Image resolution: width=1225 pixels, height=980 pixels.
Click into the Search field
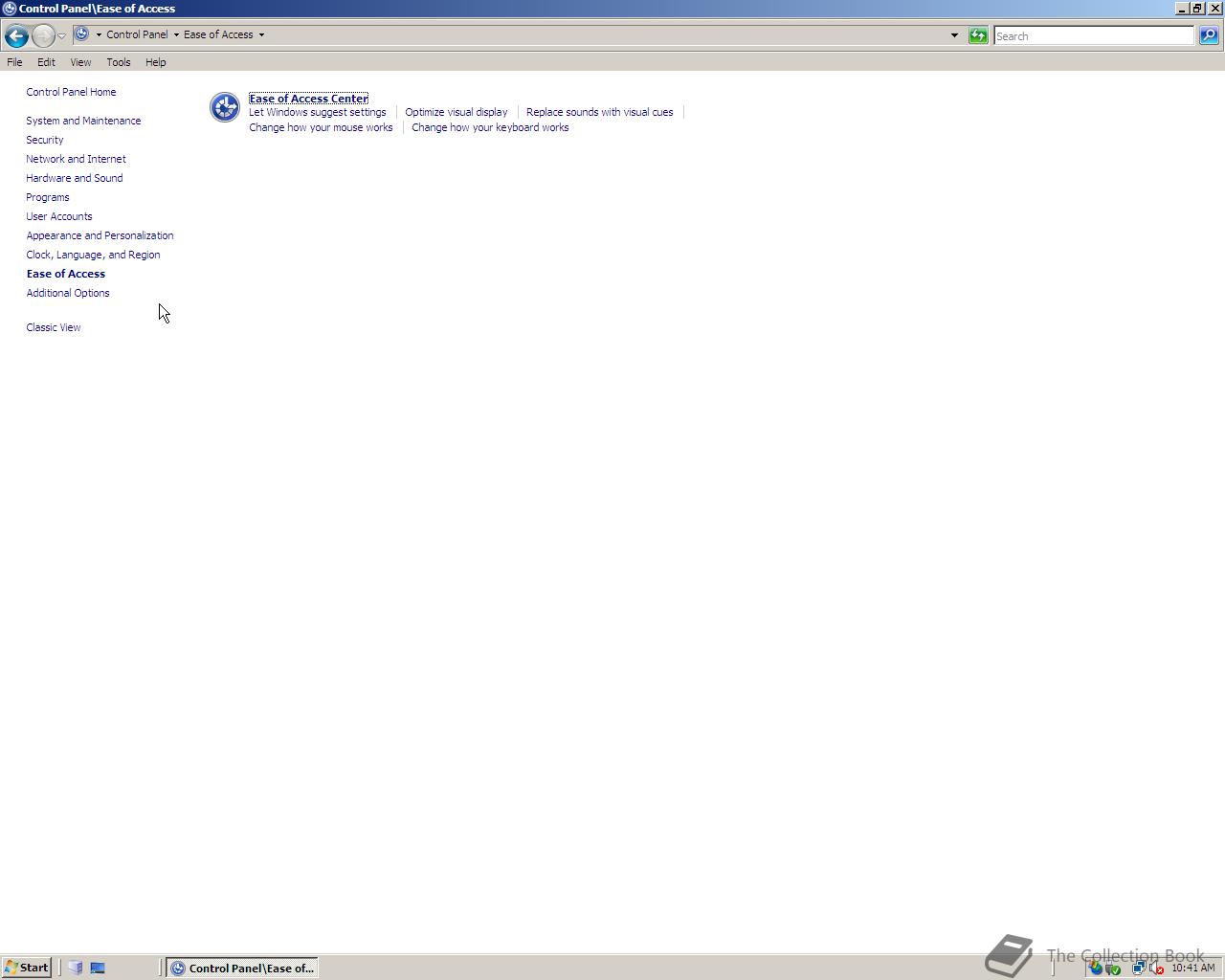(x=1094, y=36)
